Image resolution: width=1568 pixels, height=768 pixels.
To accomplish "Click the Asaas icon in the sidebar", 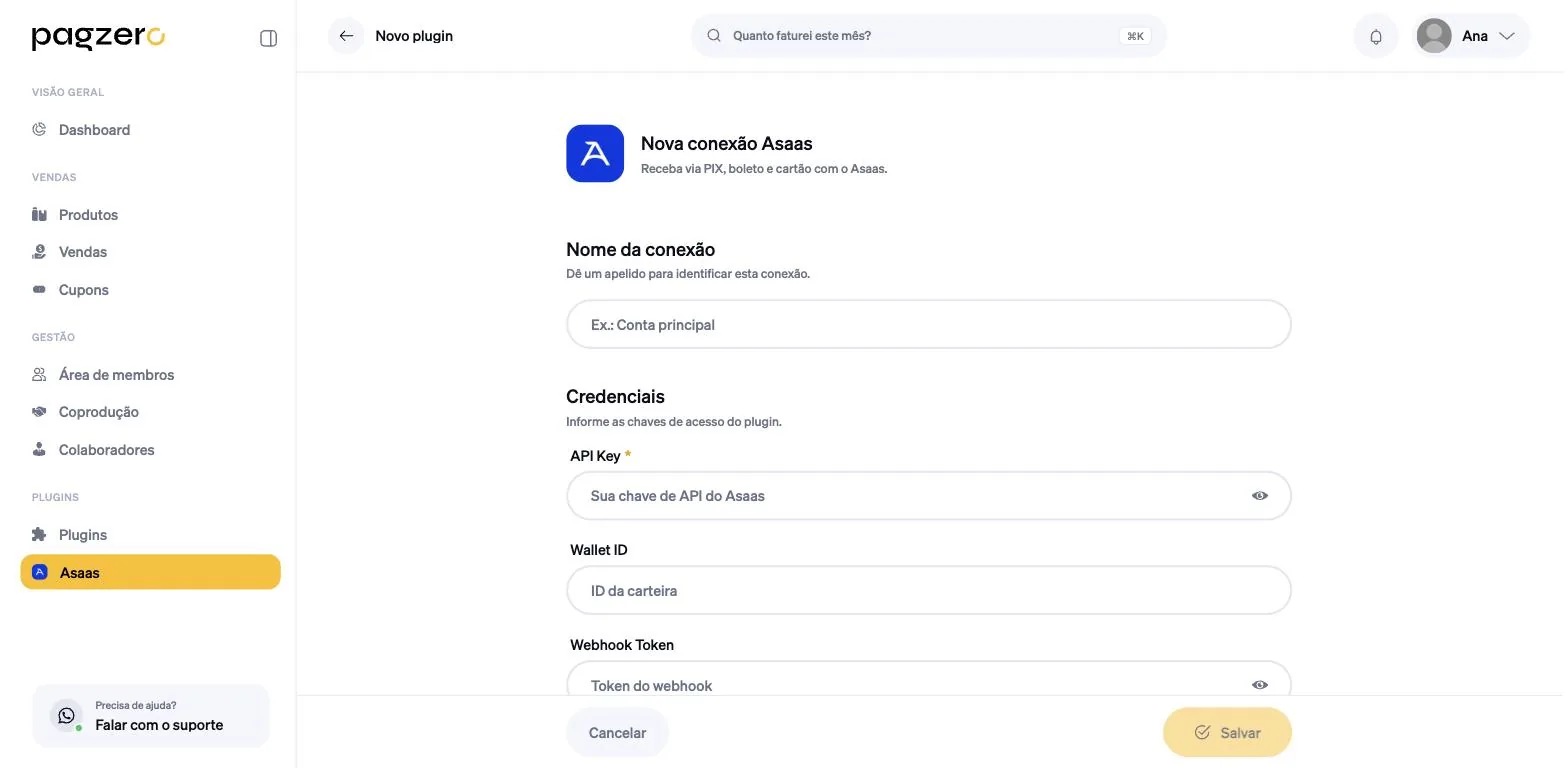I will pos(40,572).
